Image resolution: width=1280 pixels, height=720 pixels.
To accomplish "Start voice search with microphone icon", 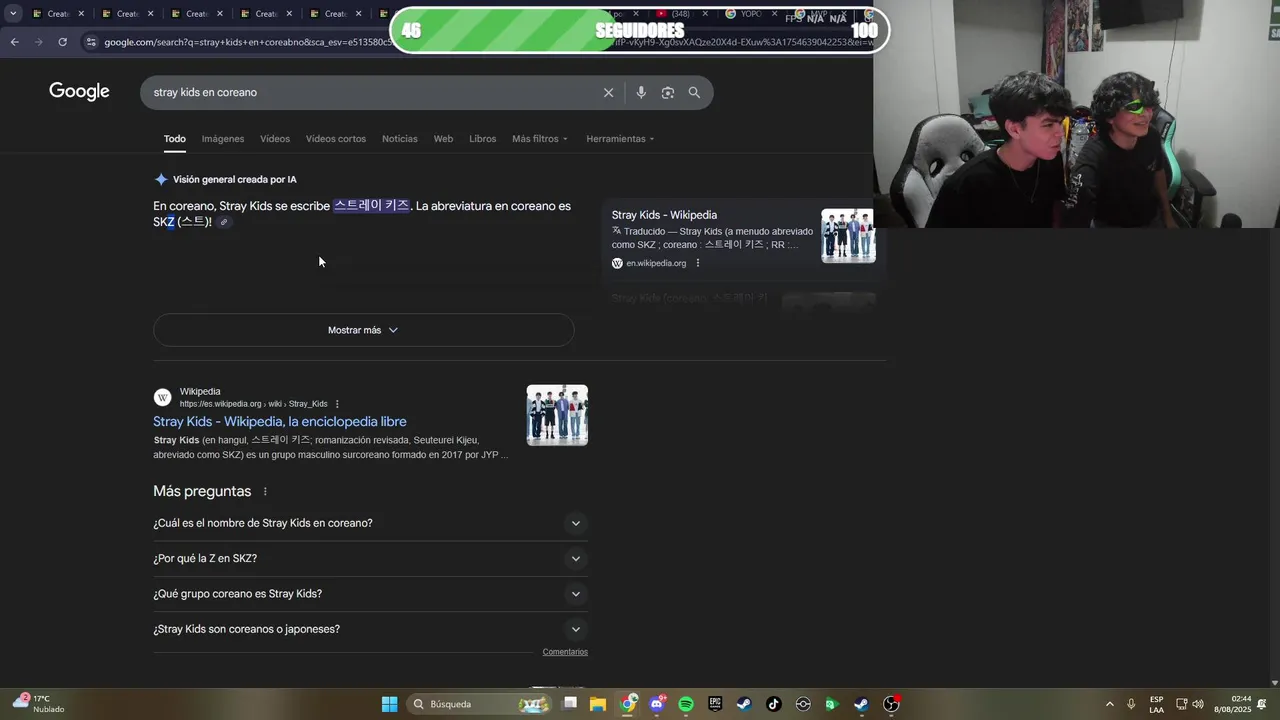I will click(641, 92).
